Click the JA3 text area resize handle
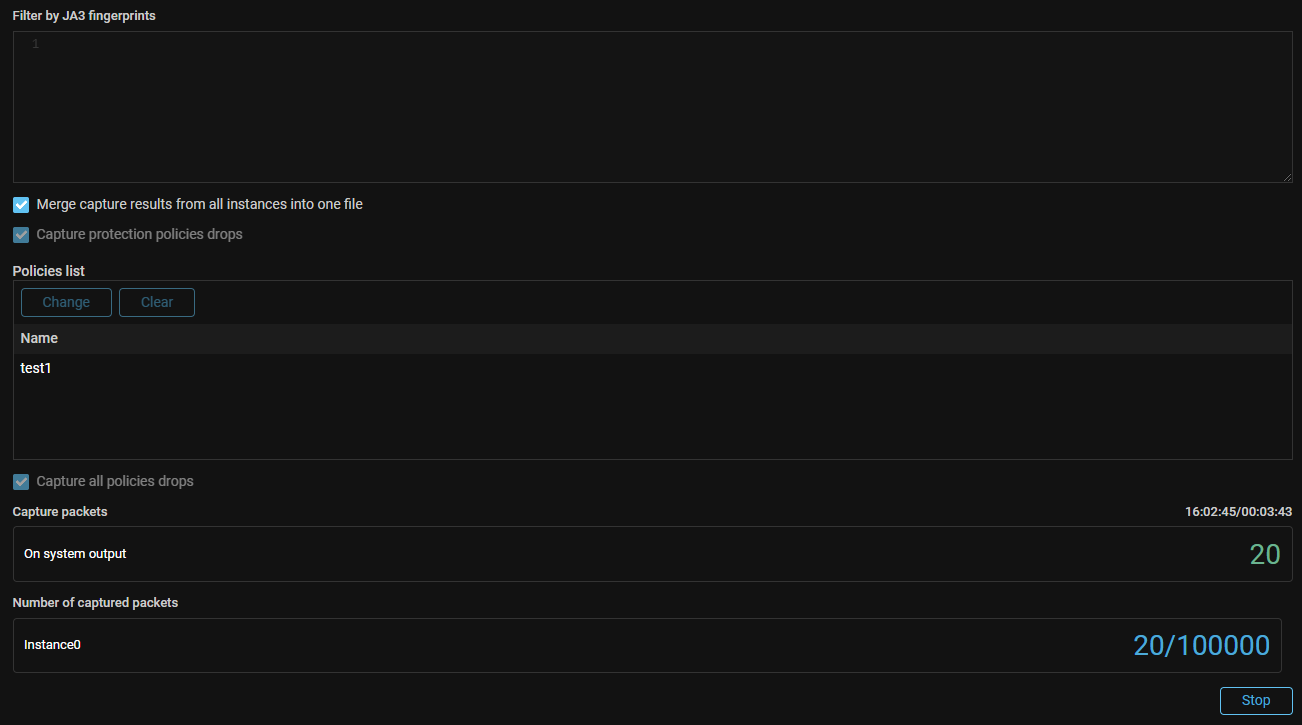Image resolution: width=1302 pixels, height=725 pixels. coord(1286,176)
